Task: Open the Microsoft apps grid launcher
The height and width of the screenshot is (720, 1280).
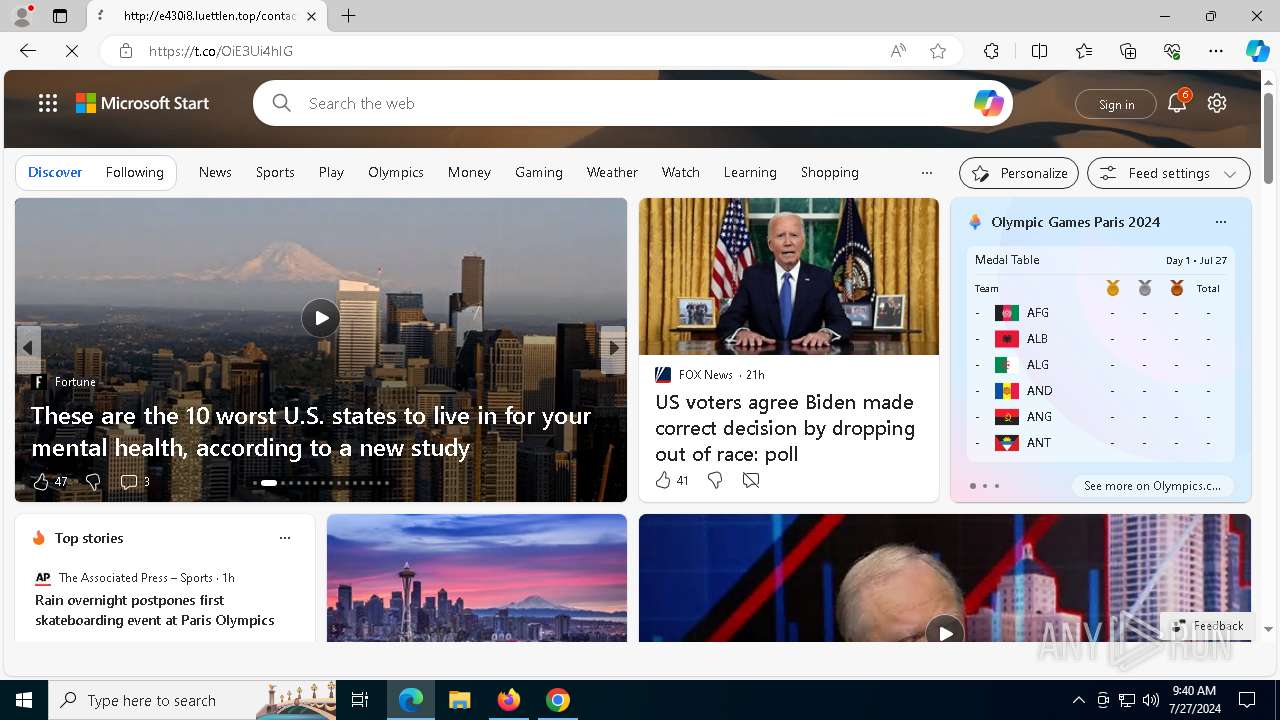Action: click(x=48, y=103)
